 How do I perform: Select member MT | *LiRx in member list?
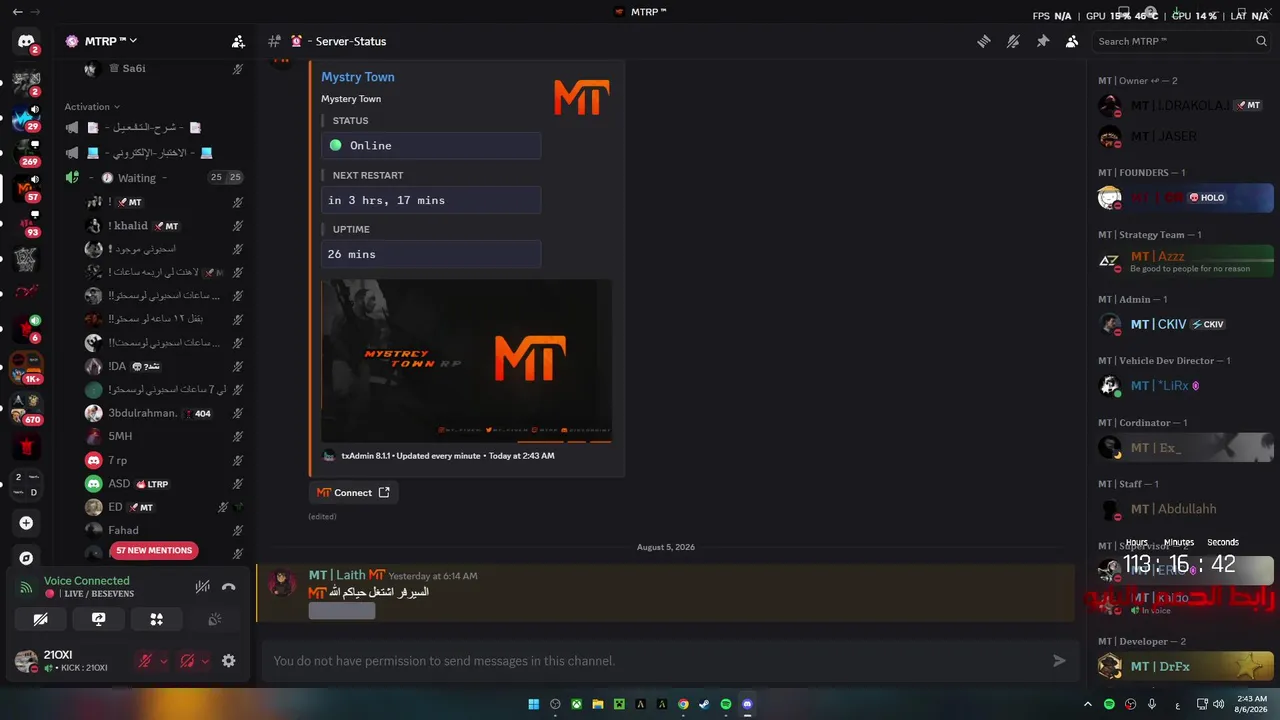[1184, 386]
